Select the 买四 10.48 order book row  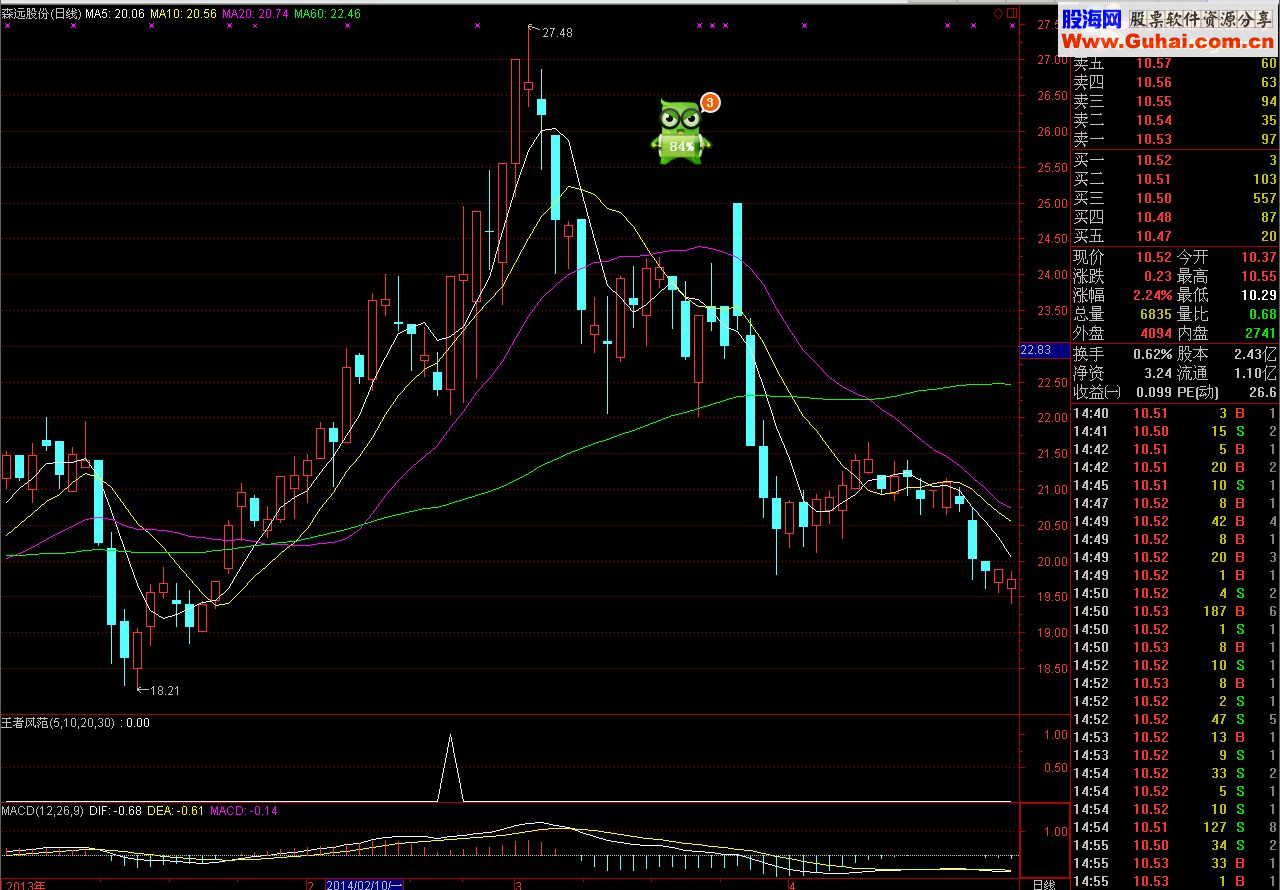(x=1175, y=218)
